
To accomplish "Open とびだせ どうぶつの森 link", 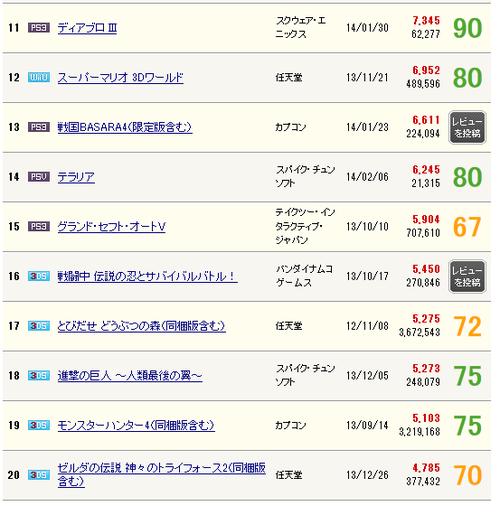I will pyautogui.click(x=142, y=326).
